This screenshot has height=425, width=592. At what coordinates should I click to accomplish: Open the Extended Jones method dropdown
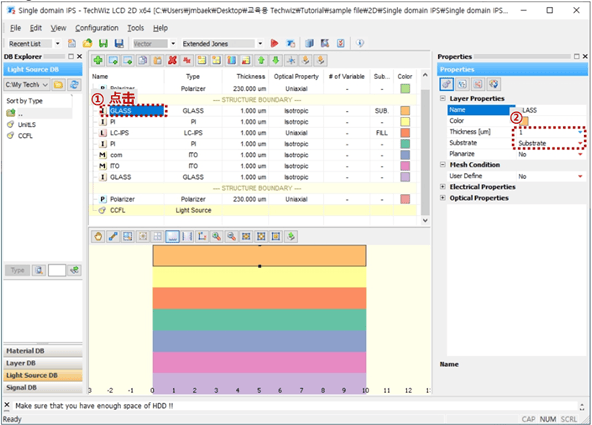tap(260, 44)
